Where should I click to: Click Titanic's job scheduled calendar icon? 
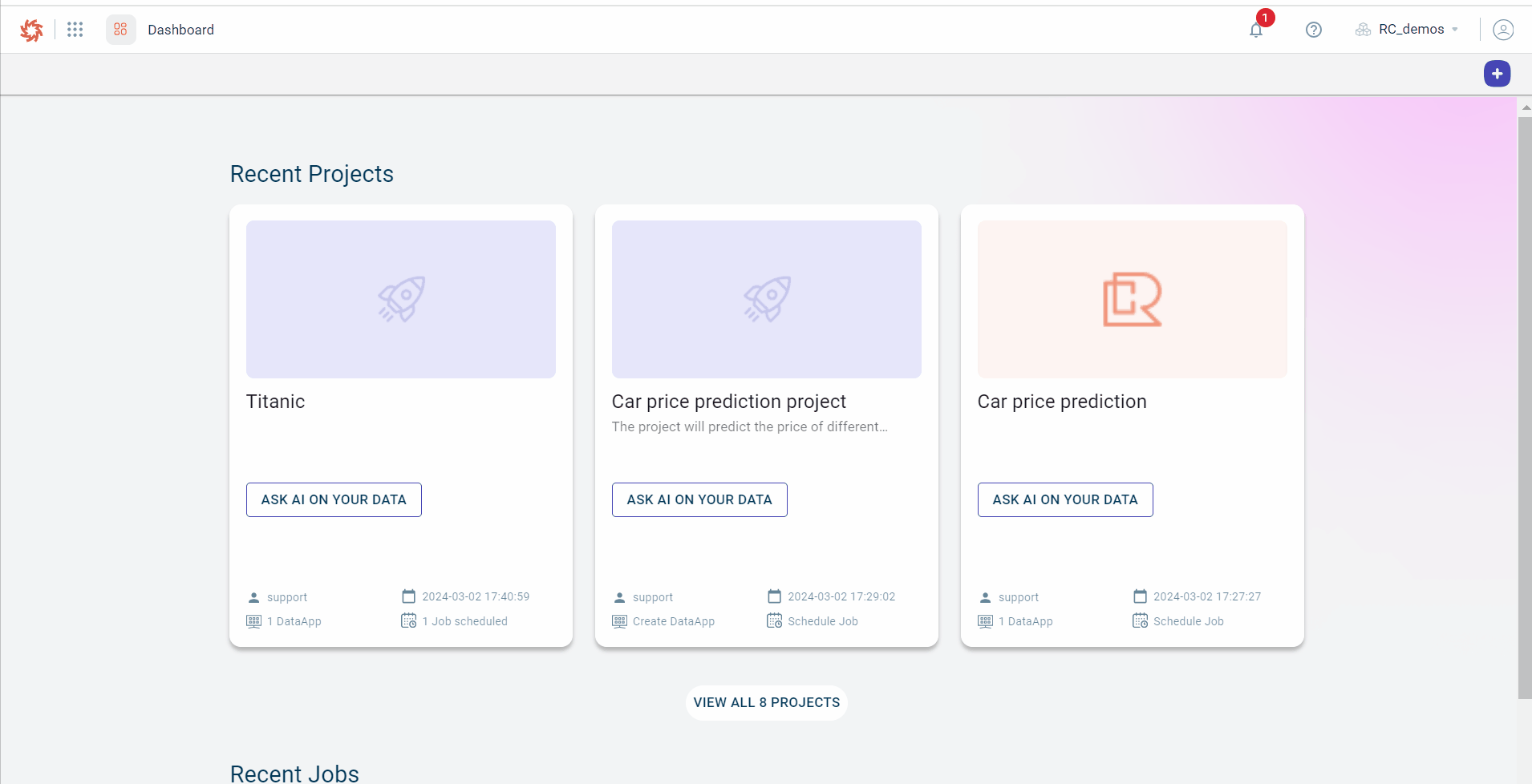click(x=408, y=621)
